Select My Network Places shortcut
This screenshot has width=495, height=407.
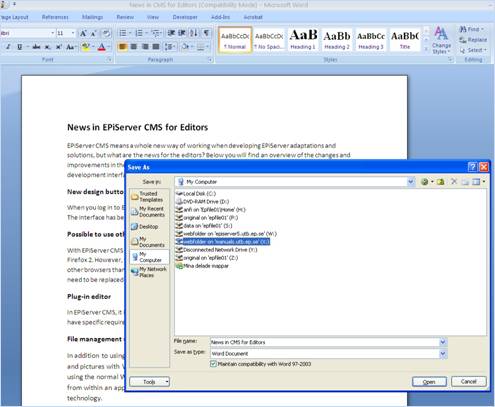click(x=149, y=272)
